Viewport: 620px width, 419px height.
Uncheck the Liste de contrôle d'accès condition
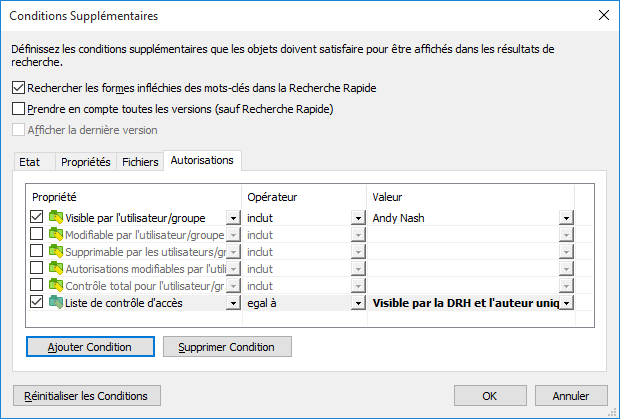[x=37, y=302]
